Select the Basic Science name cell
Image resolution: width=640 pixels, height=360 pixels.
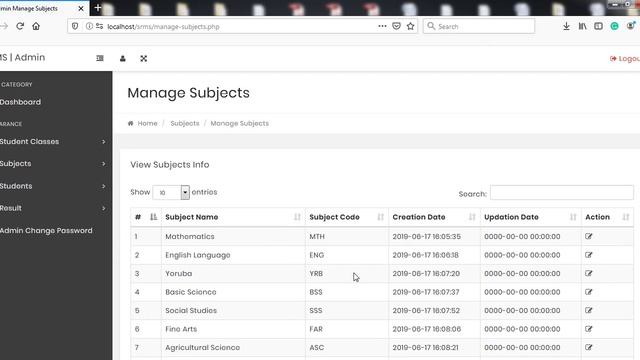pyautogui.click(x=233, y=292)
